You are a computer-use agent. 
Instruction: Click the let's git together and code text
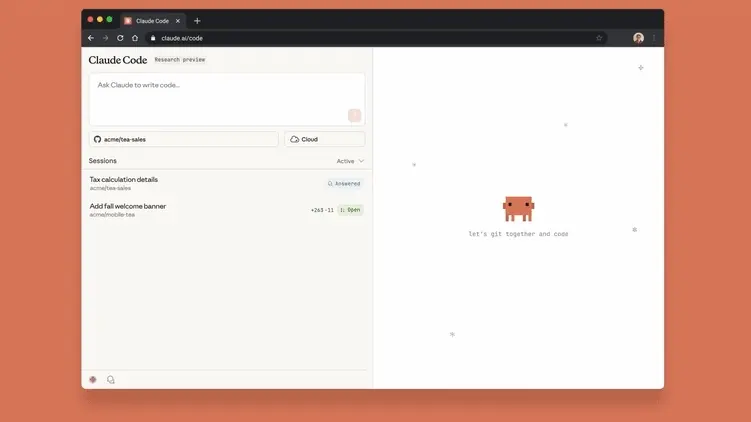point(518,234)
